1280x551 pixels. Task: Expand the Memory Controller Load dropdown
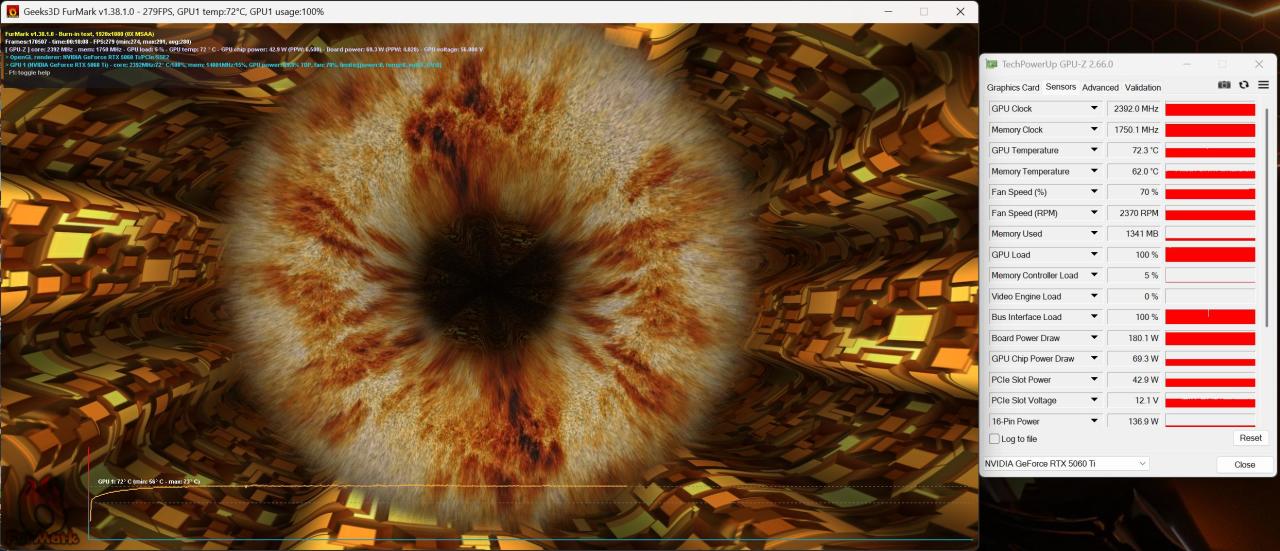click(1094, 276)
